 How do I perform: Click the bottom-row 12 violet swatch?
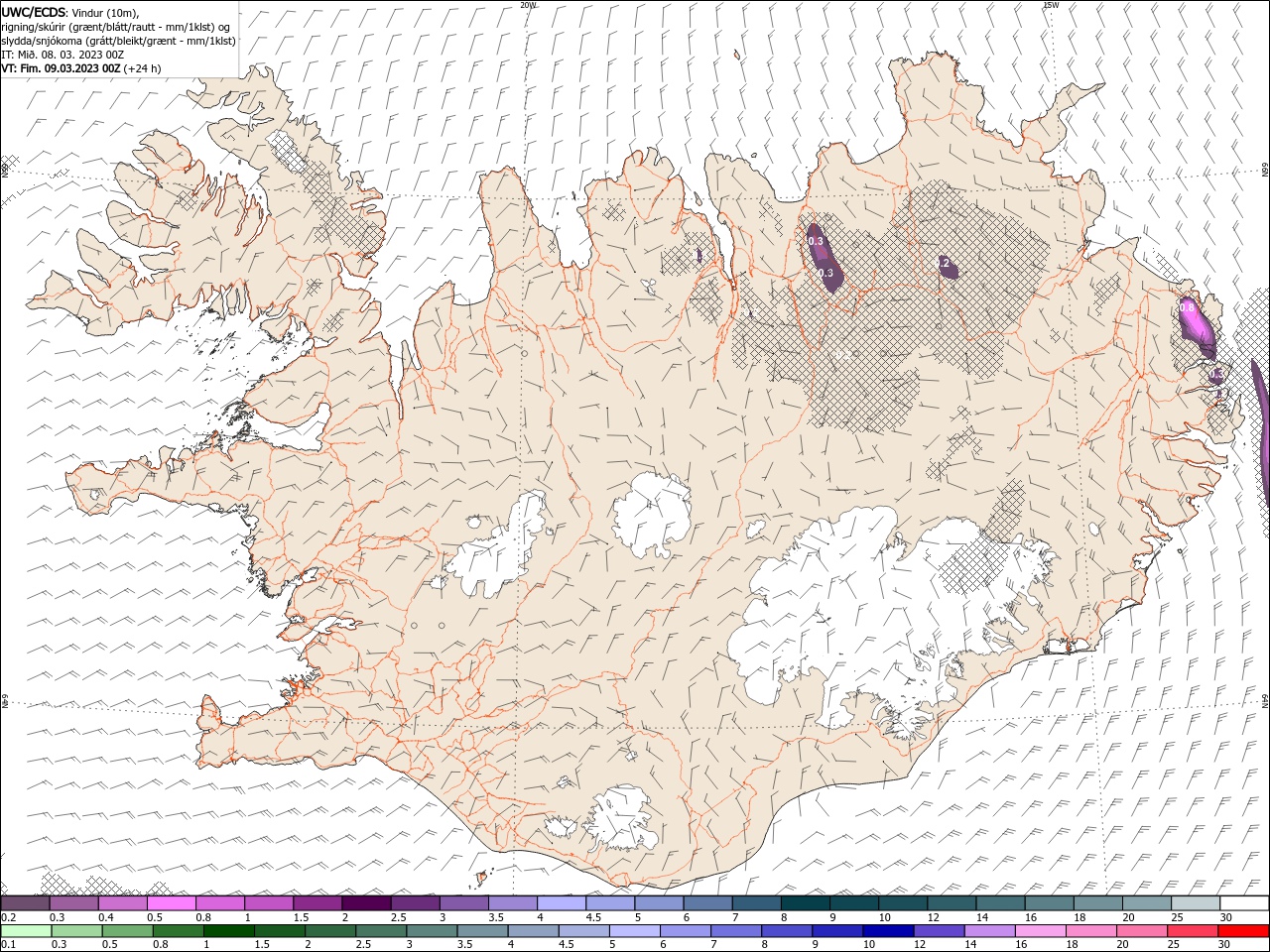tap(938, 931)
